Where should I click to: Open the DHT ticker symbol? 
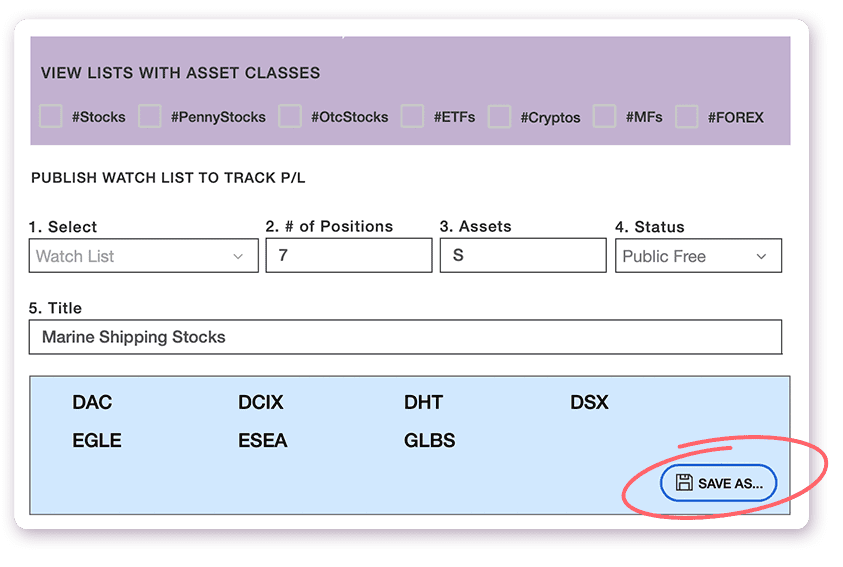pyautogui.click(x=423, y=403)
